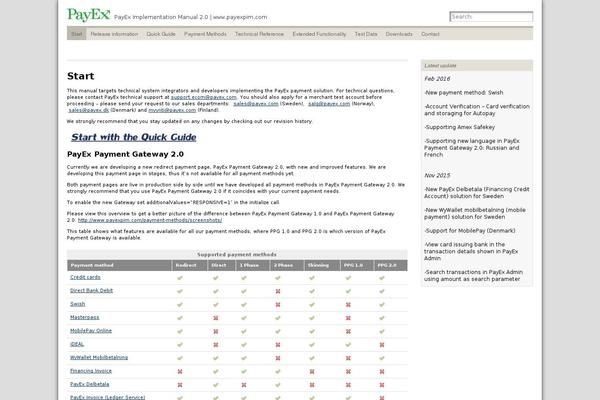Open the Technical Reference menu
Image resolution: width=600 pixels, height=400 pixels.
pyautogui.click(x=259, y=34)
